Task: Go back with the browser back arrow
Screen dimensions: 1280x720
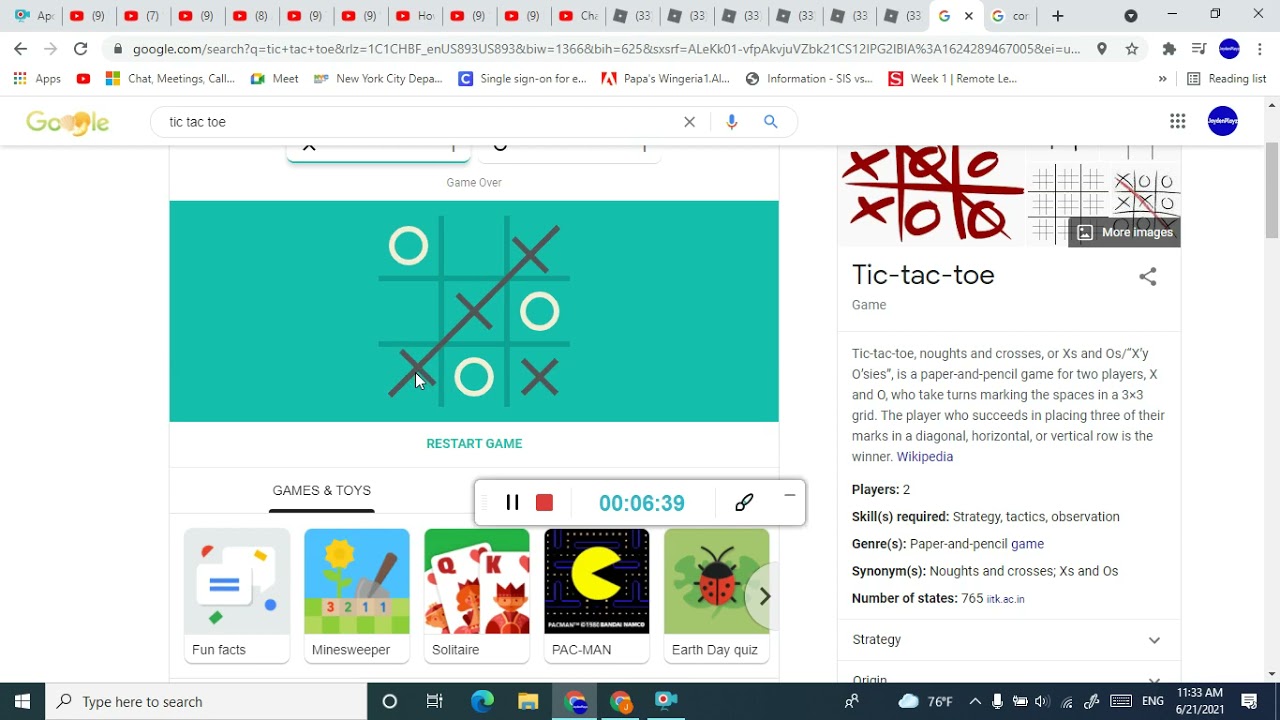Action: pyautogui.click(x=21, y=49)
